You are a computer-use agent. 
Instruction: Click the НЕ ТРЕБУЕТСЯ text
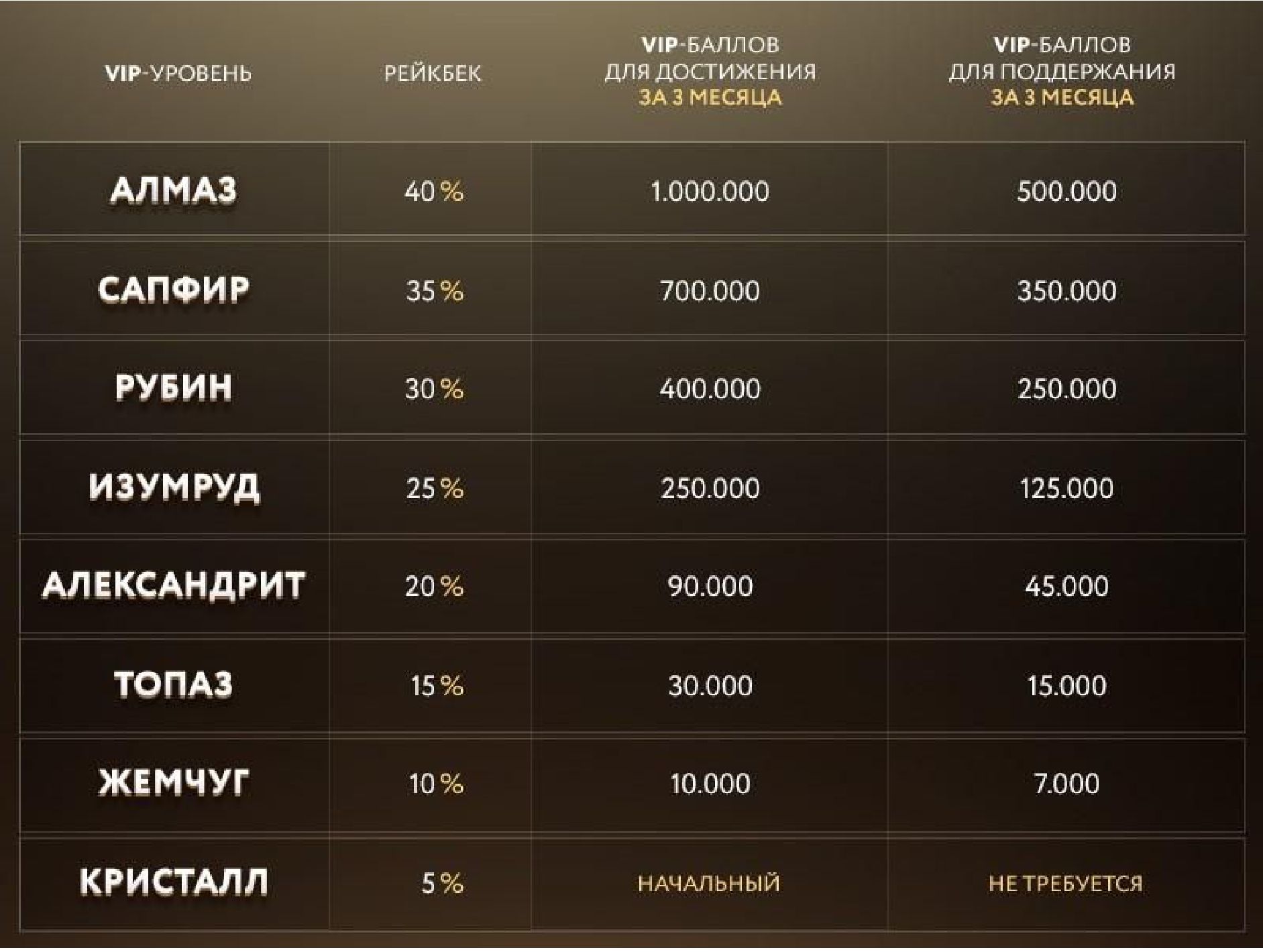(x=1066, y=883)
